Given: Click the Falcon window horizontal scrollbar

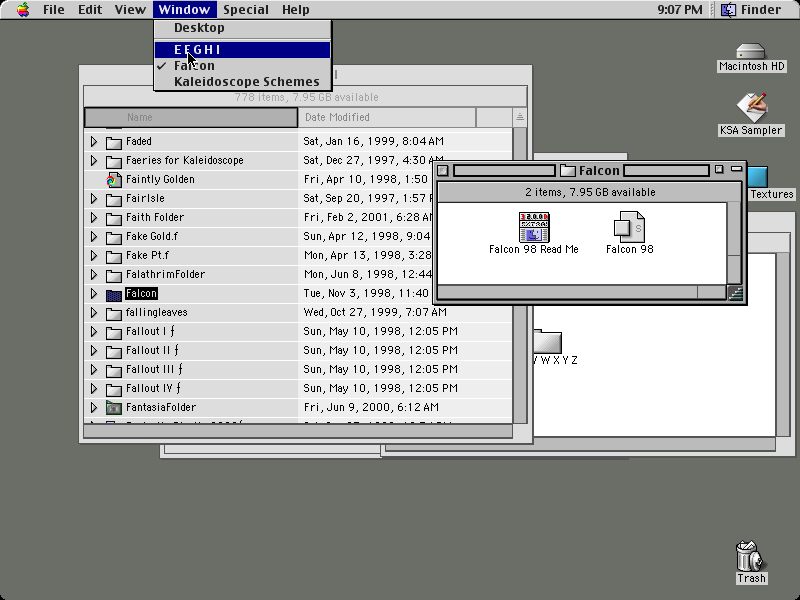Looking at the screenshot, I should point(582,292).
